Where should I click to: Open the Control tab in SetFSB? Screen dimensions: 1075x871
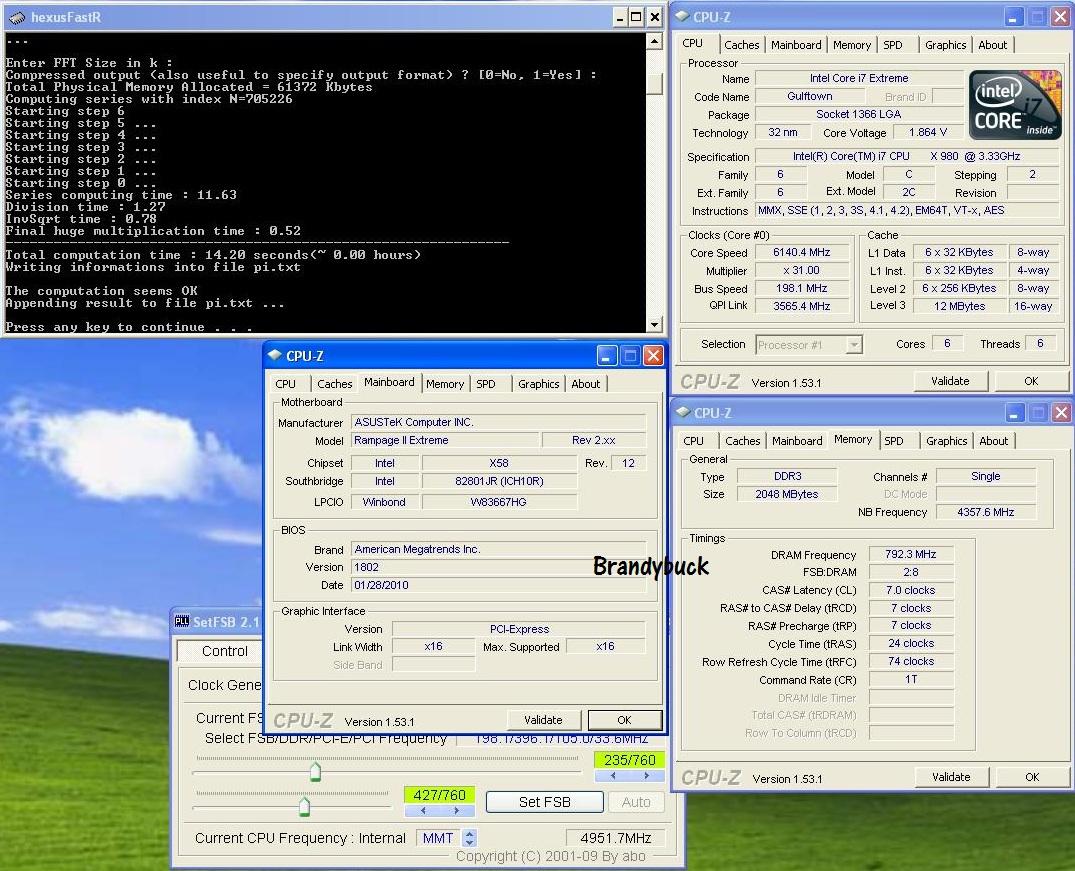(x=224, y=651)
